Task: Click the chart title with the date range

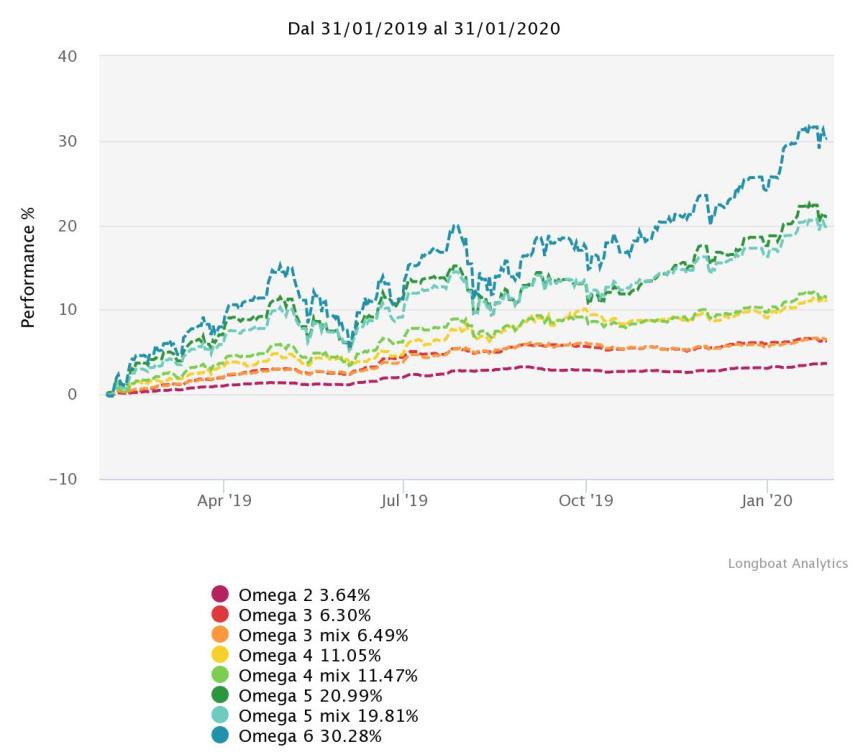Action: 423,29
